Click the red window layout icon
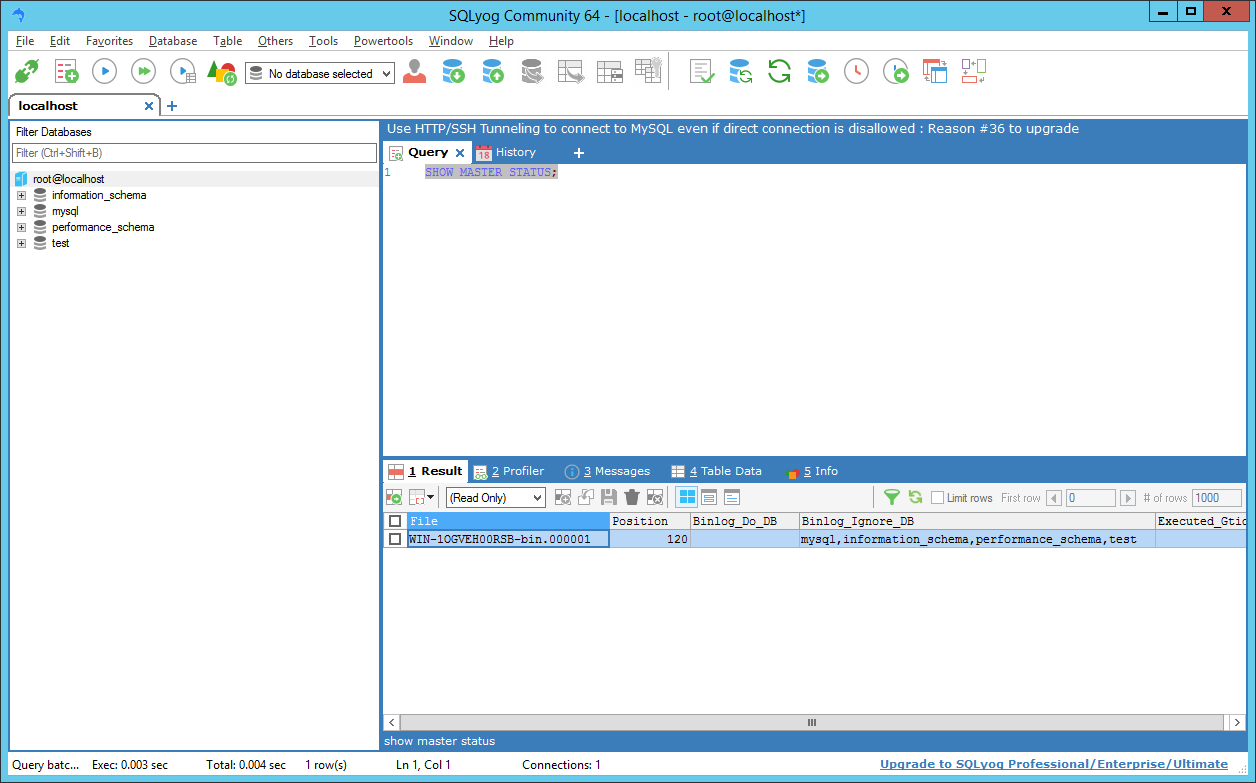Viewport: 1256px width, 783px height. (x=935, y=72)
